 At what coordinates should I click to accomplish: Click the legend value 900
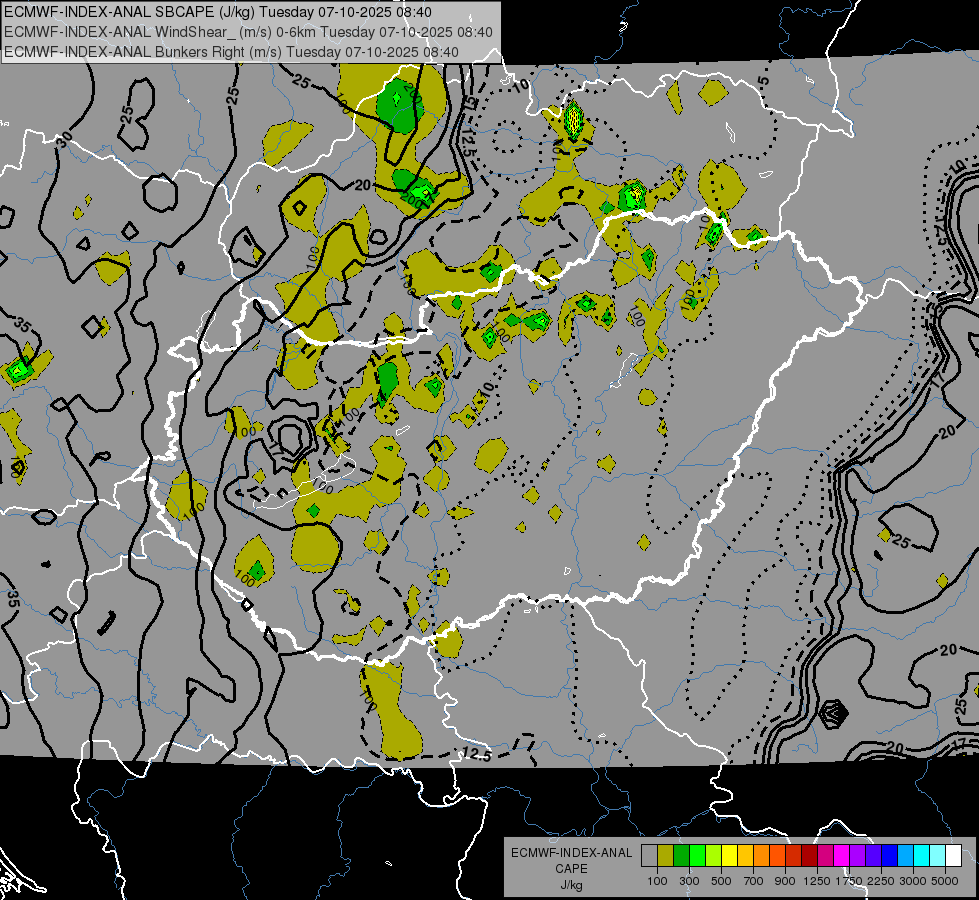pyautogui.click(x=785, y=881)
